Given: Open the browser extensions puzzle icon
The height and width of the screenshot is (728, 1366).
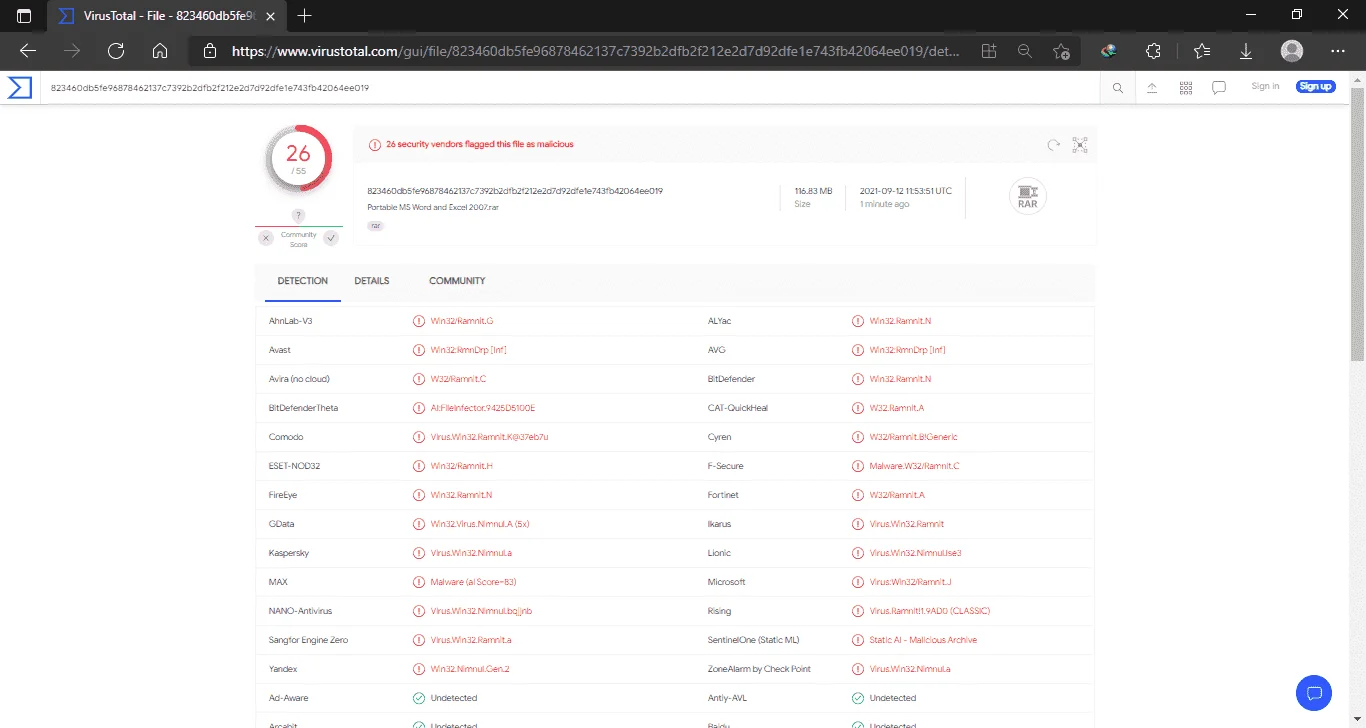Looking at the screenshot, I should point(1153,51).
